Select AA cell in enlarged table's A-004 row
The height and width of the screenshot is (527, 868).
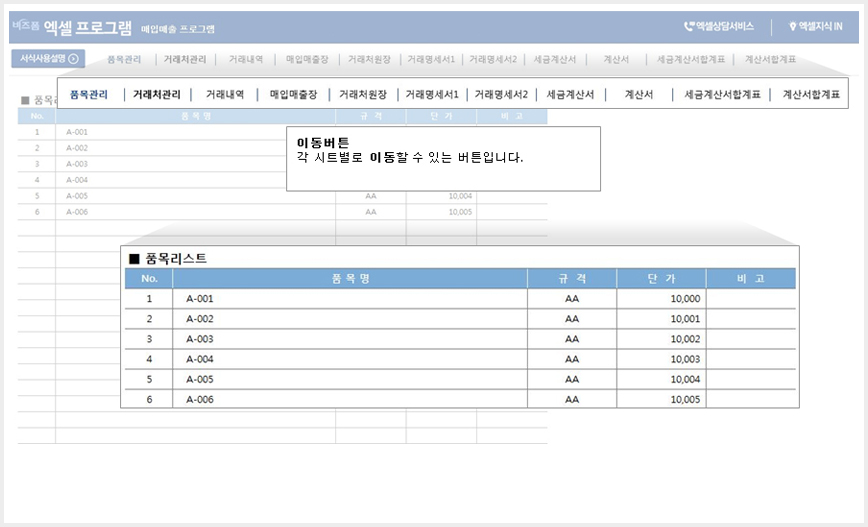coord(572,359)
